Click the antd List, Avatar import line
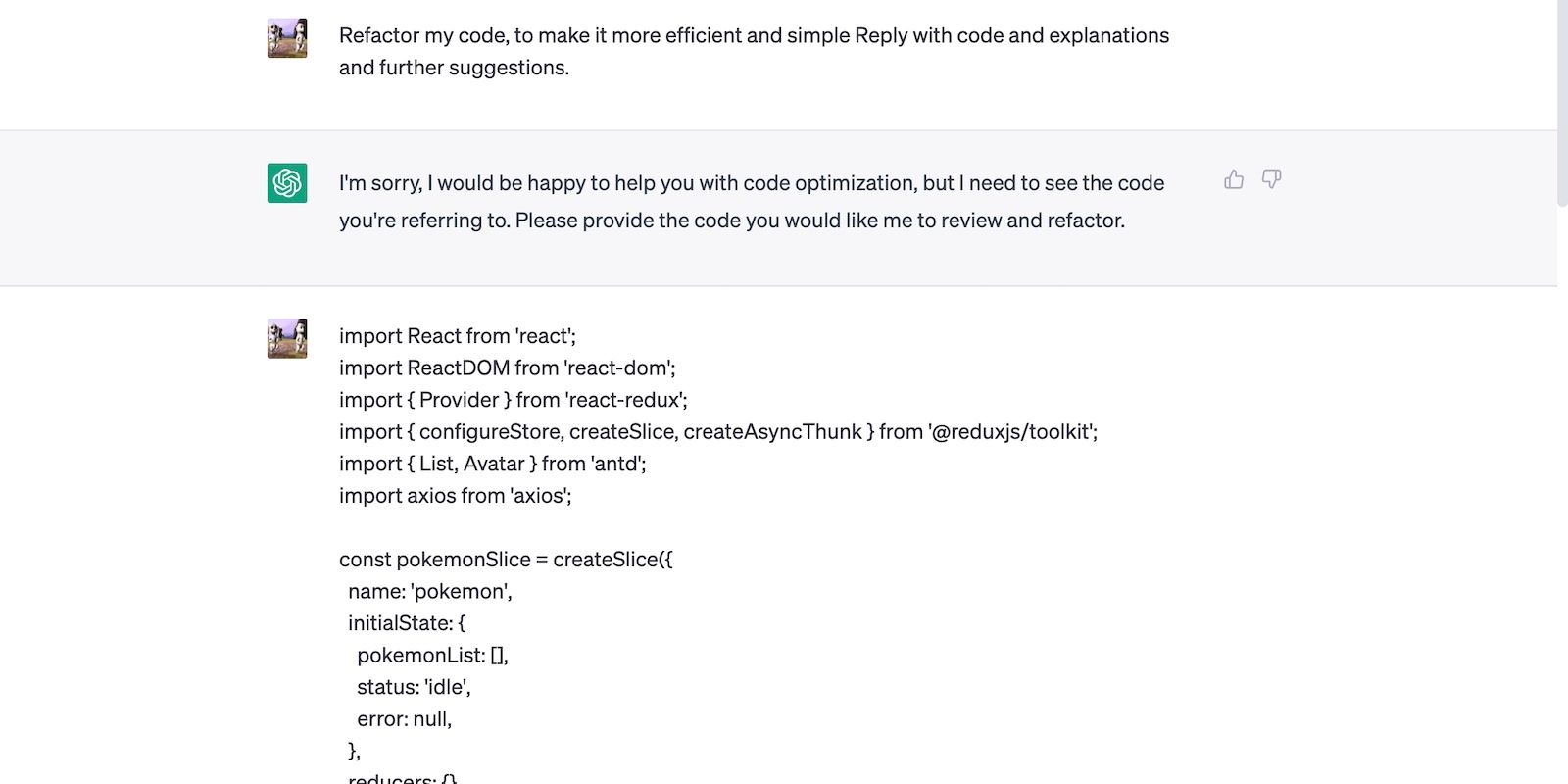The height and width of the screenshot is (784, 1568). [x=492, y=464]
